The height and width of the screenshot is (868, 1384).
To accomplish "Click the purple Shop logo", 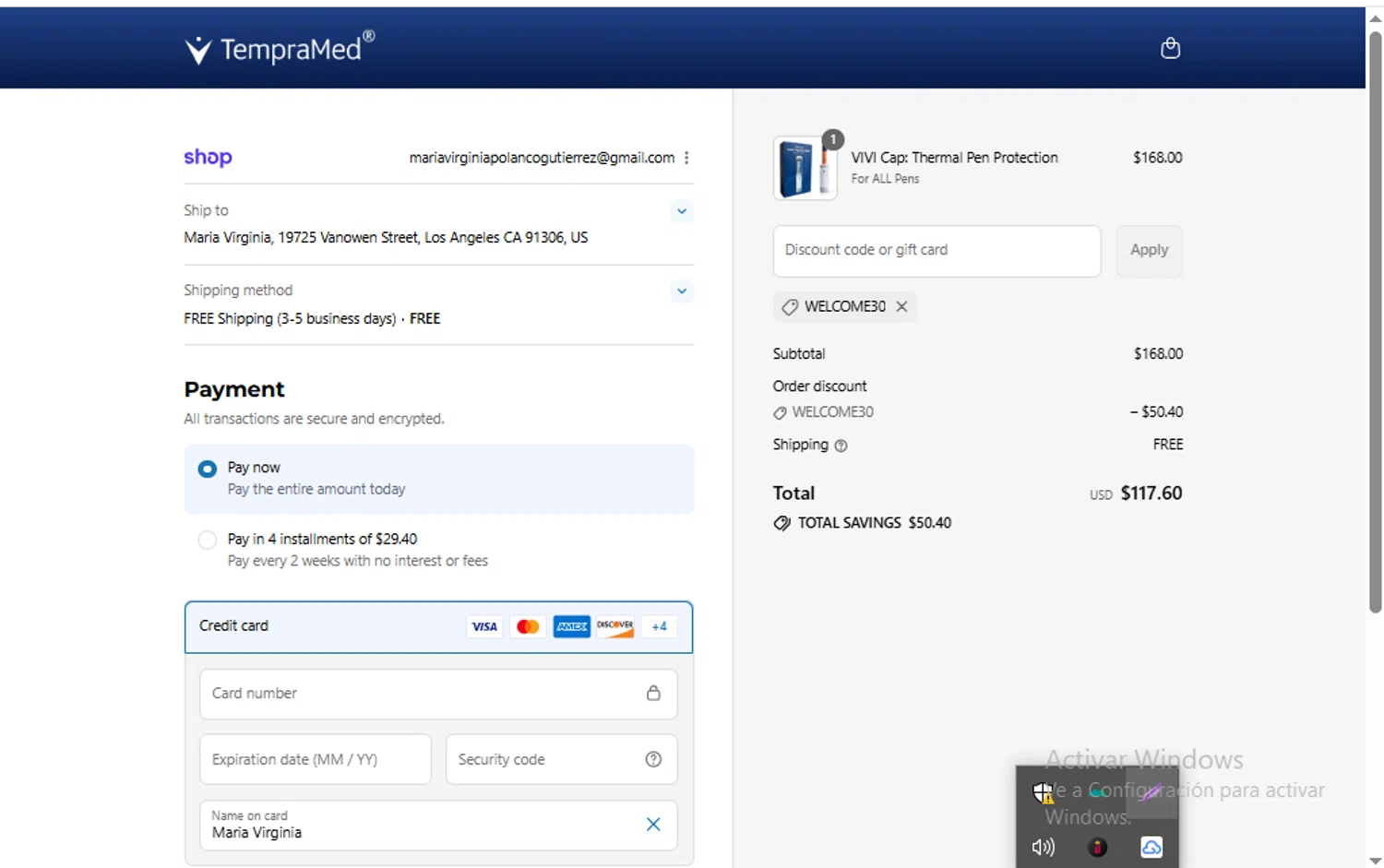I will click(208, 158).
